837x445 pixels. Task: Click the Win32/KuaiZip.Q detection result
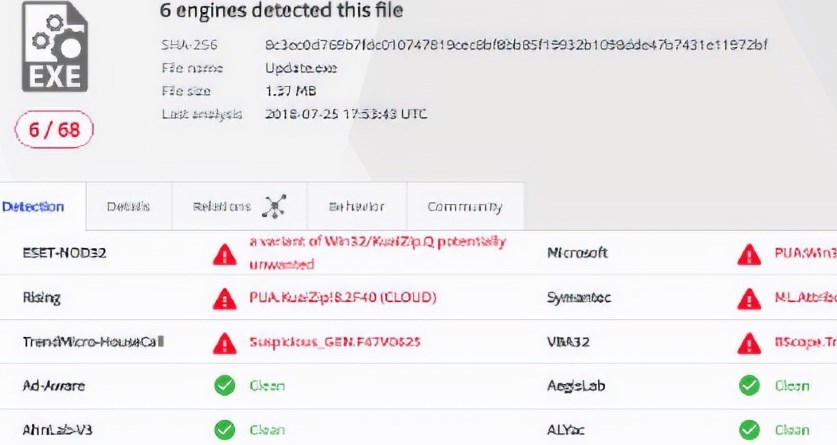377,253
